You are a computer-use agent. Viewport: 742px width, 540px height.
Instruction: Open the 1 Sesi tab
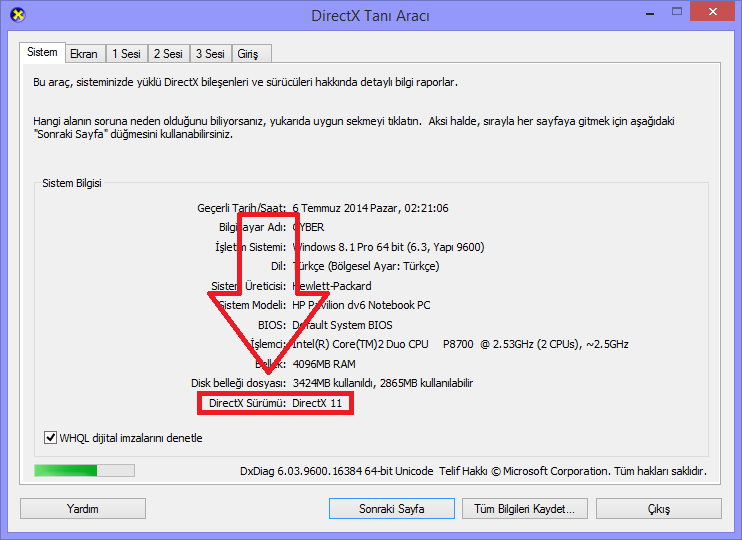(x=126, y=54)
